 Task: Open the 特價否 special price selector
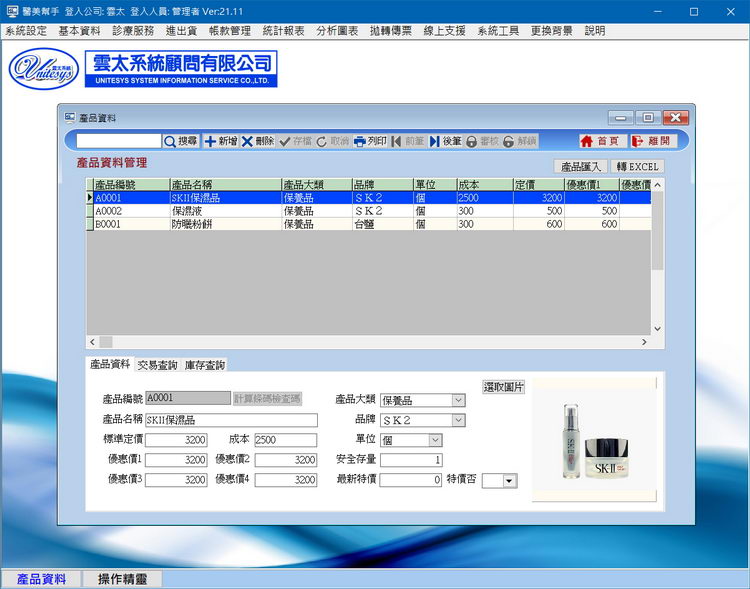(509, 481)
